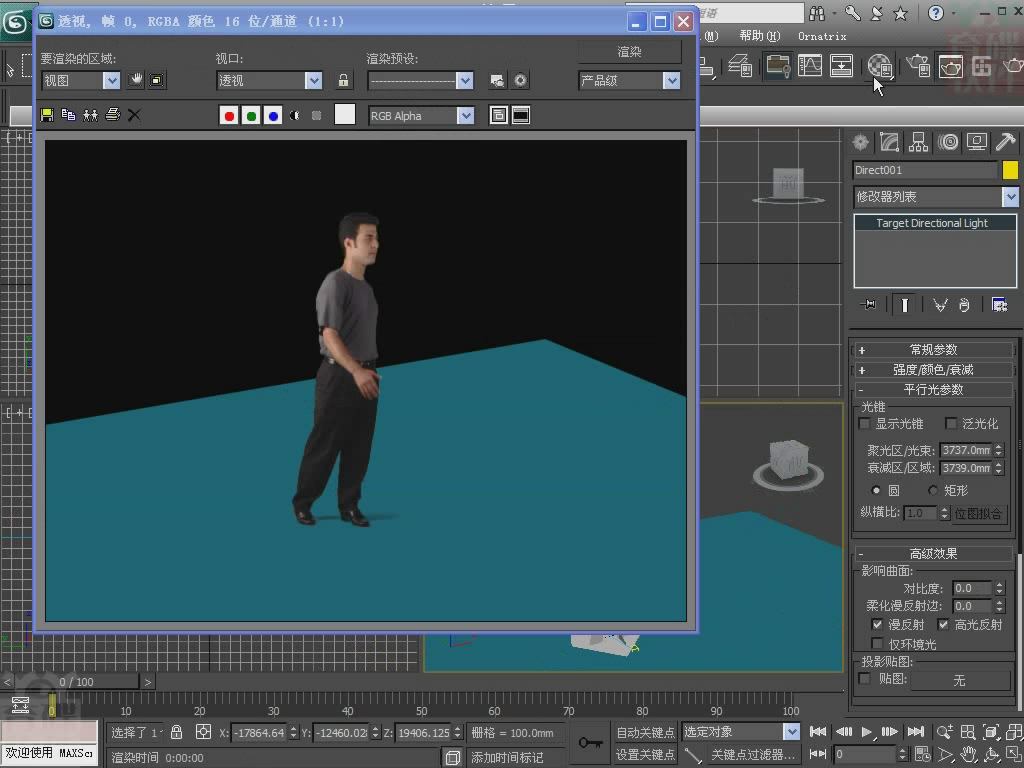Open render setup from the frame window
This screenshot has width=1024, height=768.
pyautogui.click(x=497, y=80)
